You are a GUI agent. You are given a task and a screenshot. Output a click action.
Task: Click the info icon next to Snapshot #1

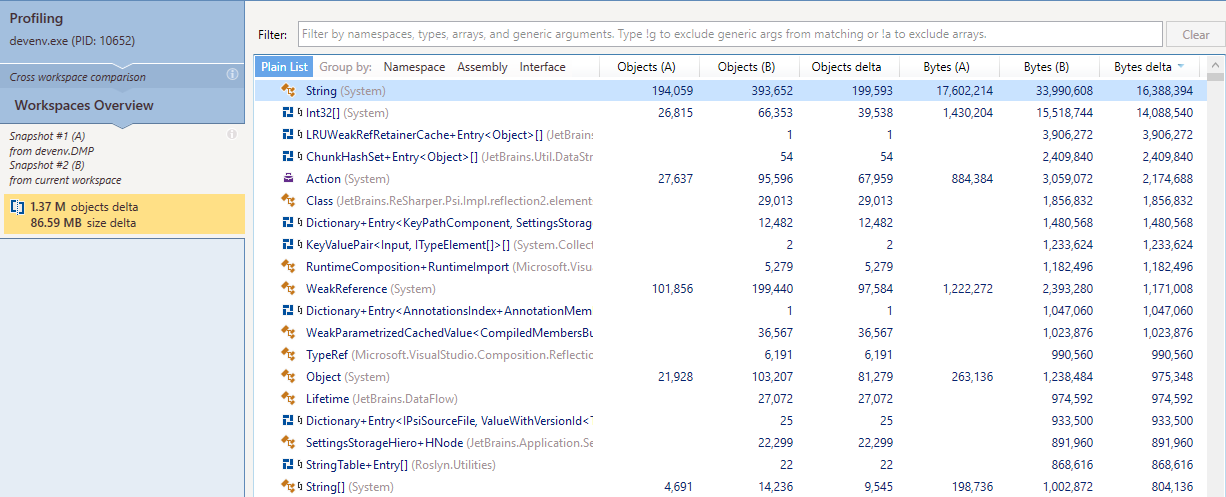232,134
